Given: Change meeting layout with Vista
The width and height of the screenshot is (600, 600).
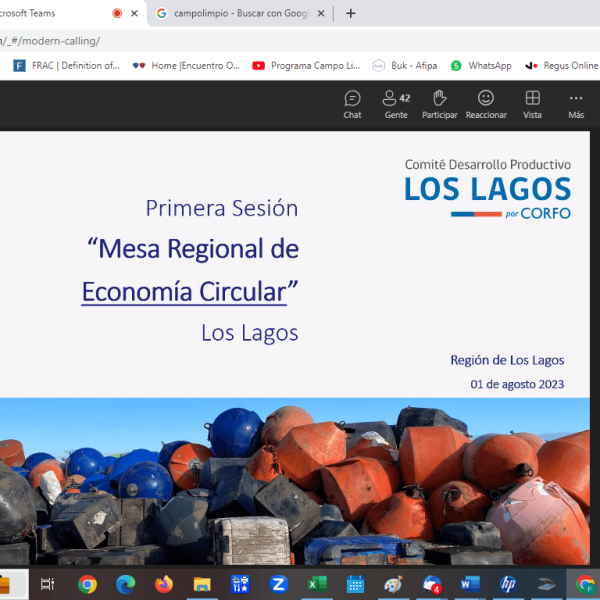Looking at the screenshot, I should (x=532, y=104).
